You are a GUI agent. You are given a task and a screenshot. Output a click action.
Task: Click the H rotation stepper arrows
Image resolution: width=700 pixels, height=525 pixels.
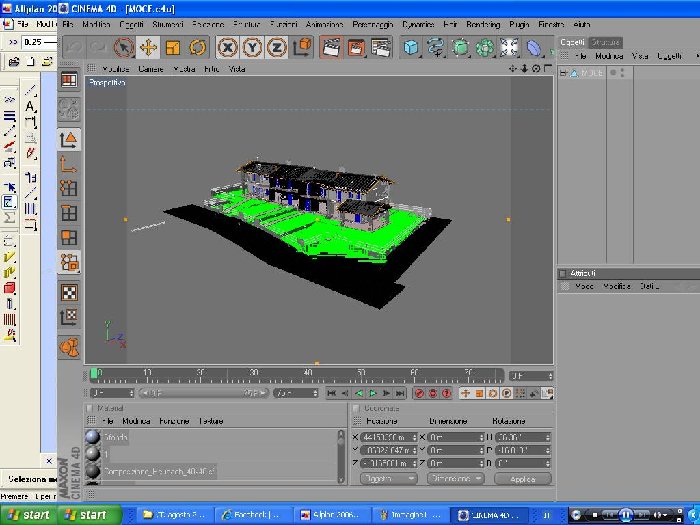pos(548,437)
